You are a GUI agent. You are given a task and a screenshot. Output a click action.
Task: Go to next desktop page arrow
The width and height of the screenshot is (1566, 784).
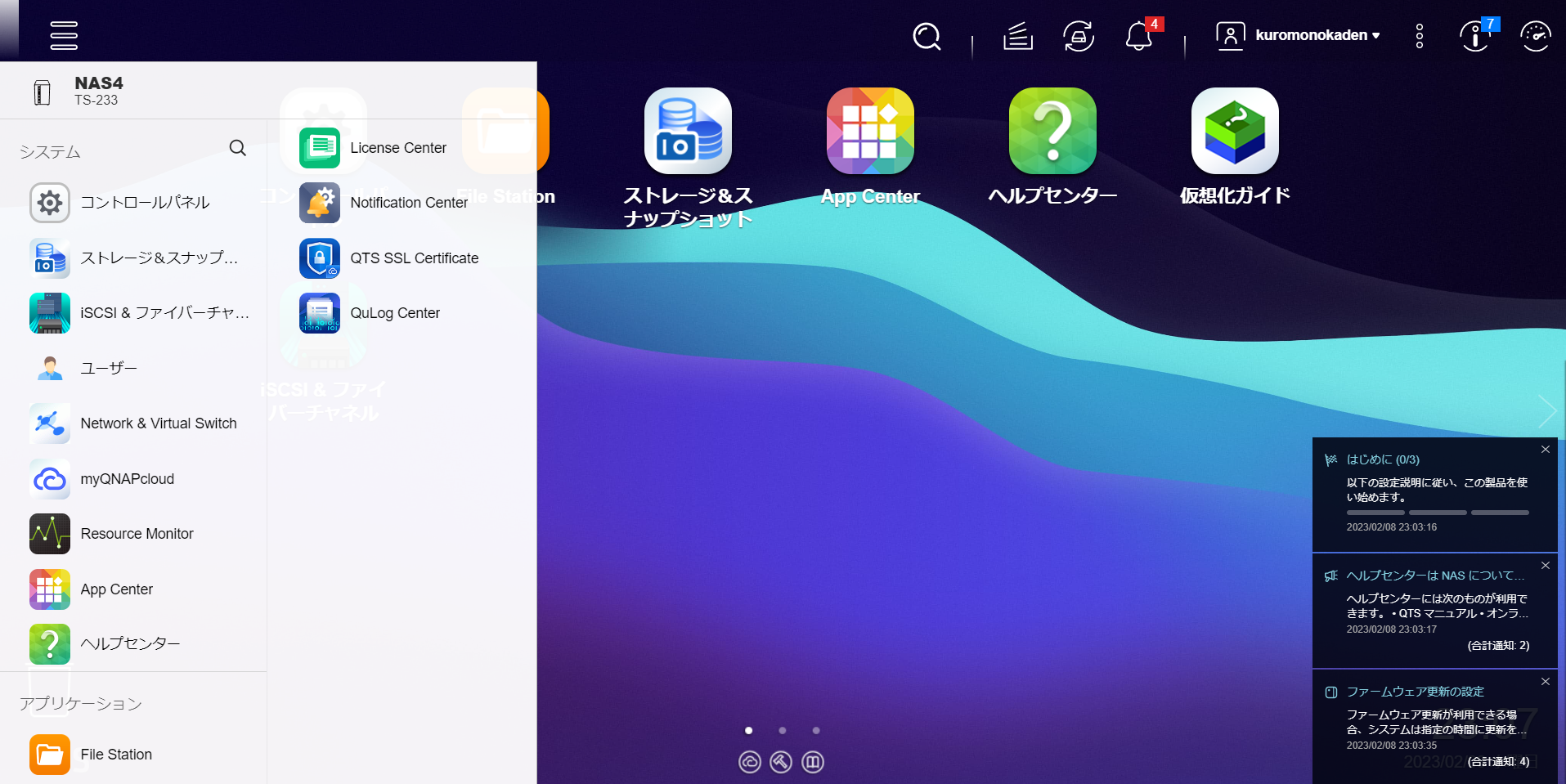click(1547, 411)
